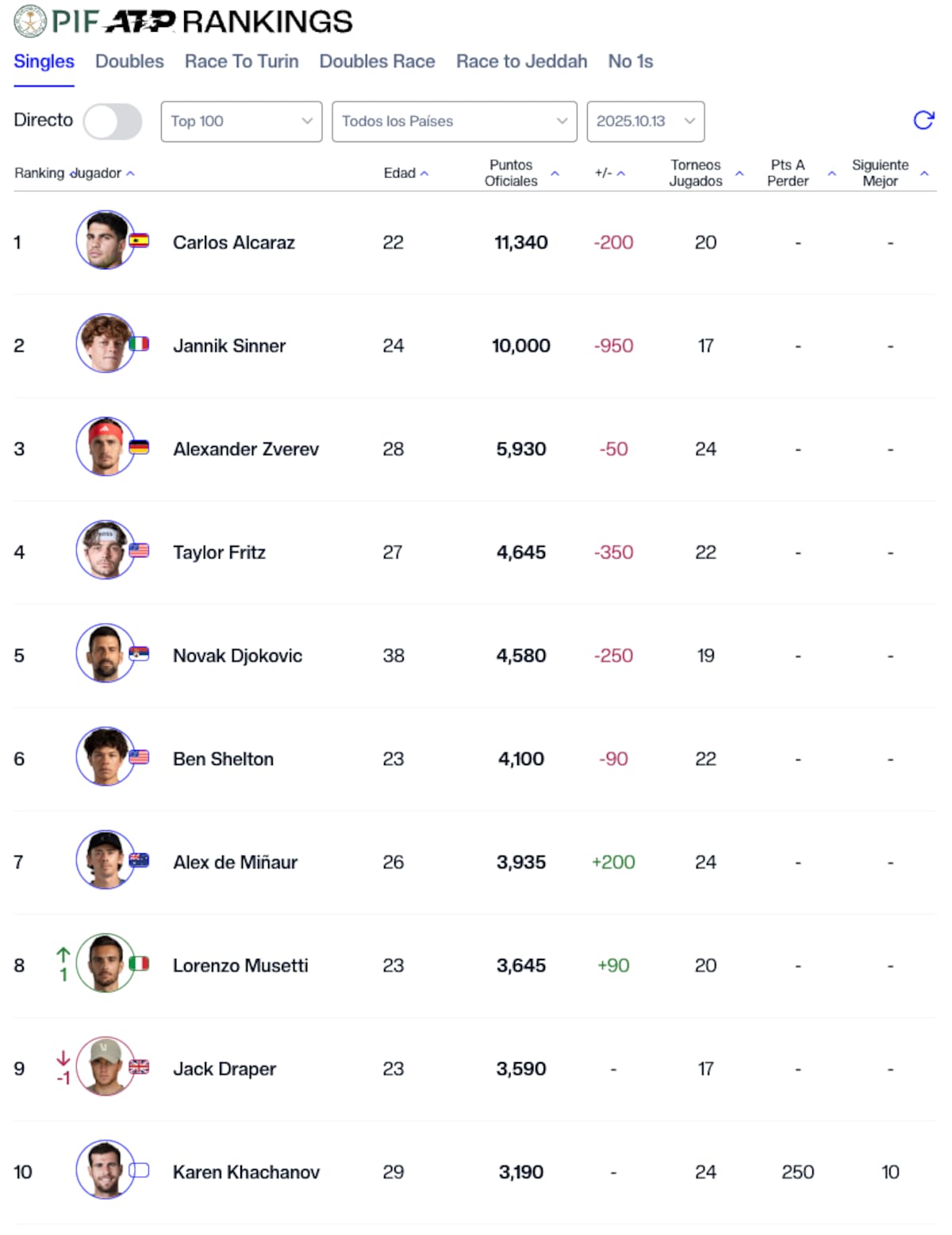952x1235 pixels.
Task: Open the 2025.10.13 date dropdown
Action: coord(645,121)
